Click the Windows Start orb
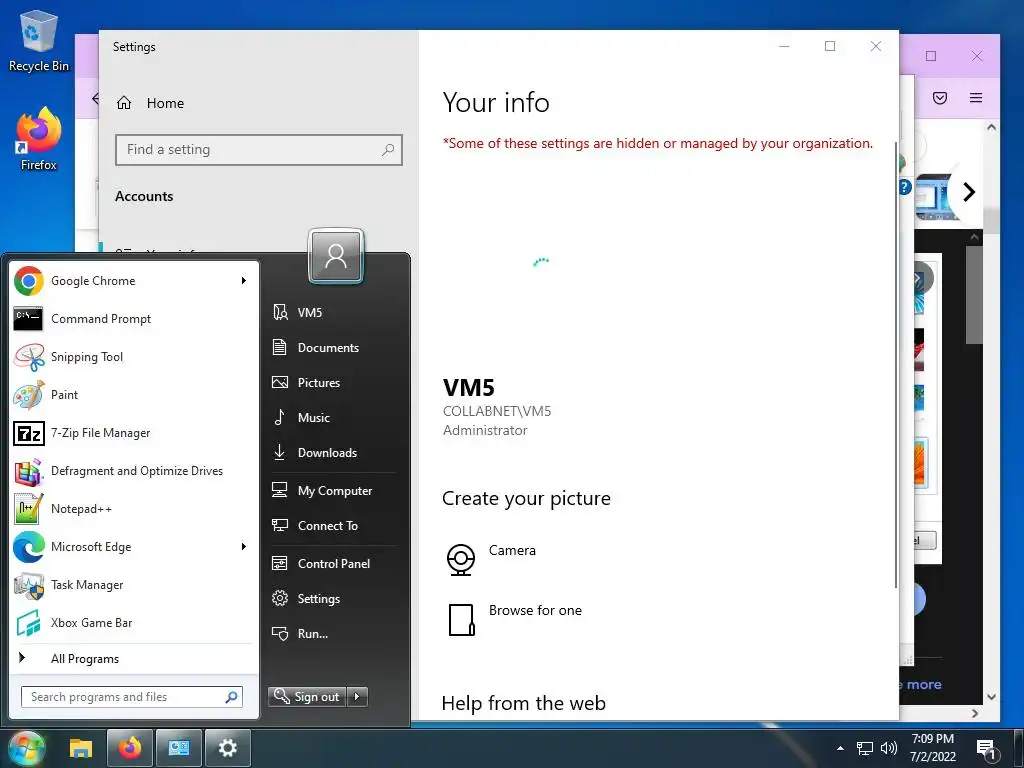1024x768 pixels. [x=26, y=748]
